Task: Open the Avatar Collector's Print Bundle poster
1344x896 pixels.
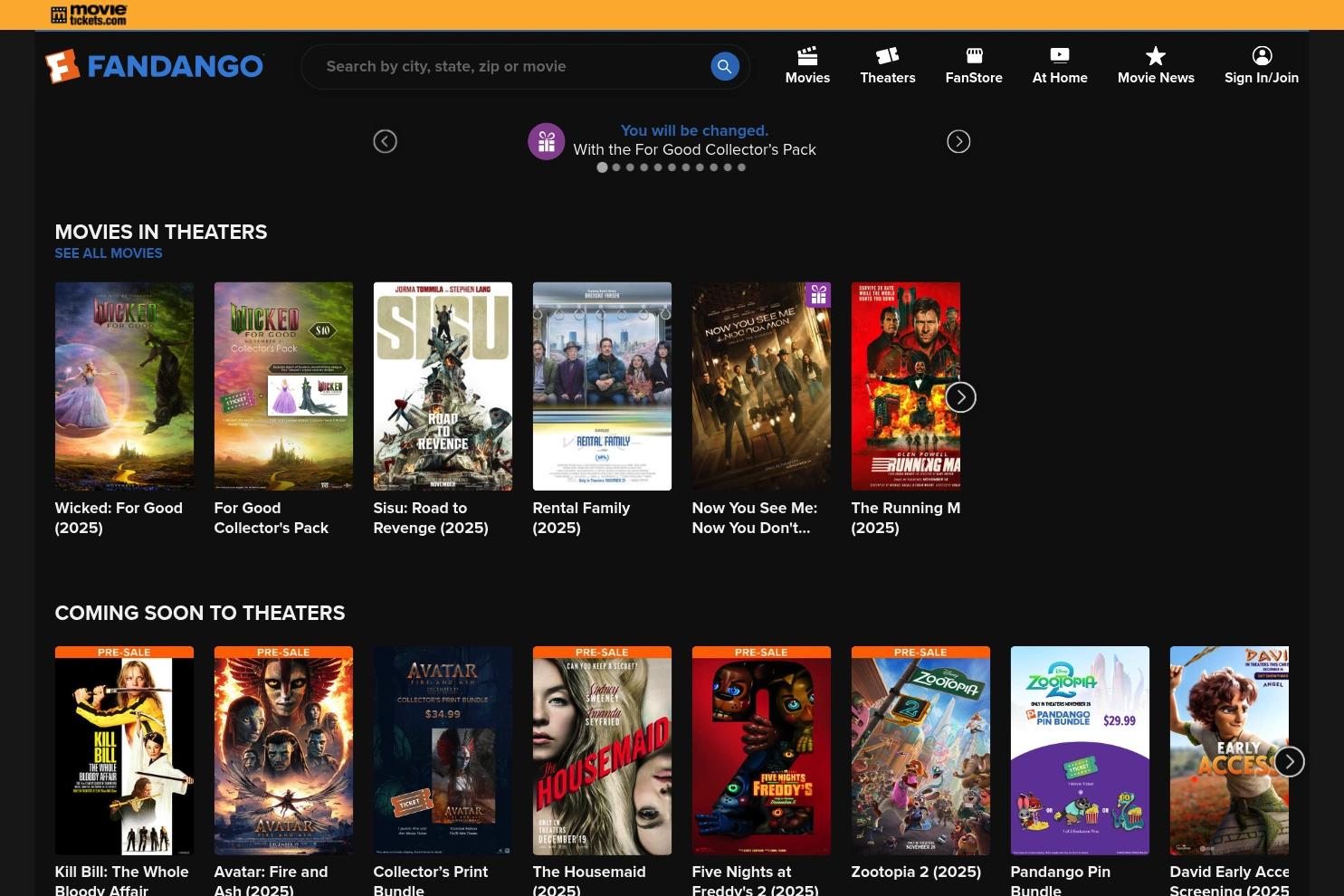Action: point(443,750)
